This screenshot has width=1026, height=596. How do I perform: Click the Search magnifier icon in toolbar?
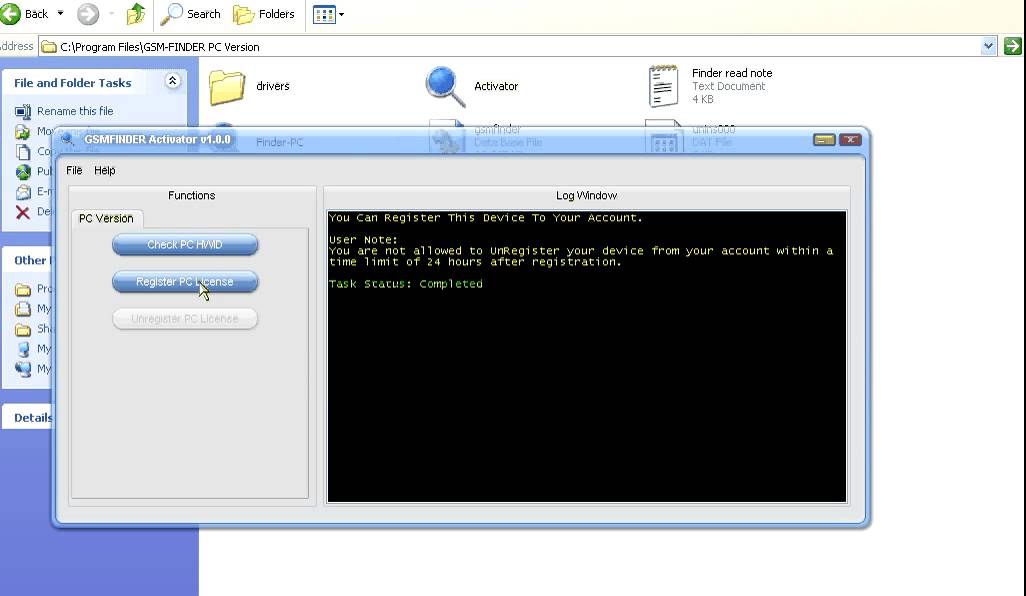[x=171, y=14]
